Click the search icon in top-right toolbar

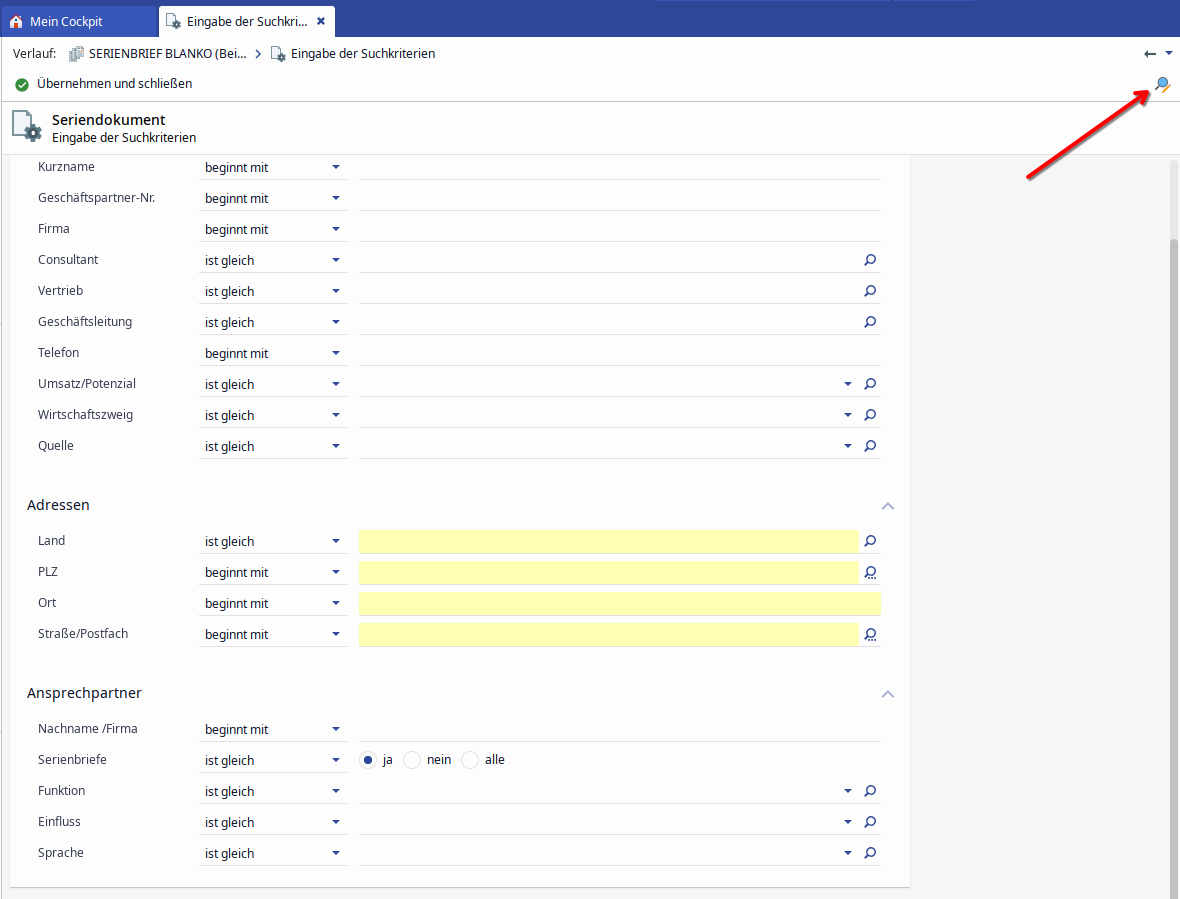point(1162,85)
